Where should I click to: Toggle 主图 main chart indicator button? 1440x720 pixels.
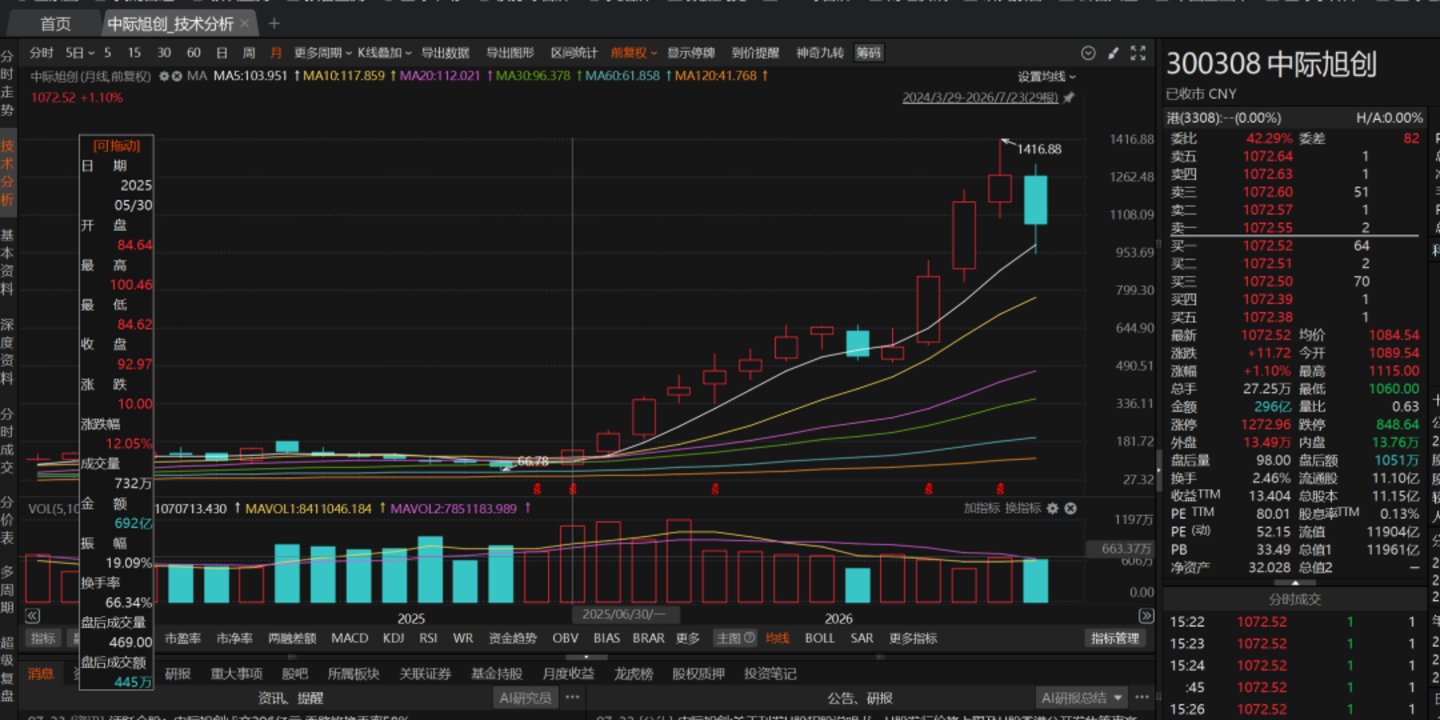point(733,638)
